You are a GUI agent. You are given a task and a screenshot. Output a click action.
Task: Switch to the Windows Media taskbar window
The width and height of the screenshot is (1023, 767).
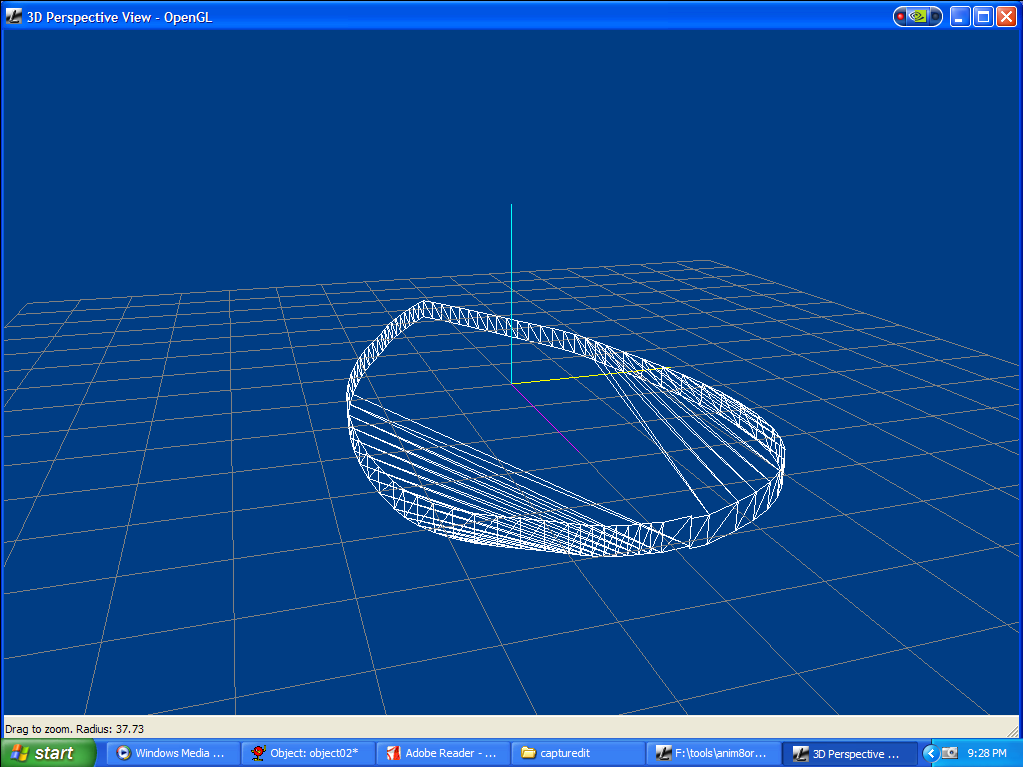coord(172,753)
